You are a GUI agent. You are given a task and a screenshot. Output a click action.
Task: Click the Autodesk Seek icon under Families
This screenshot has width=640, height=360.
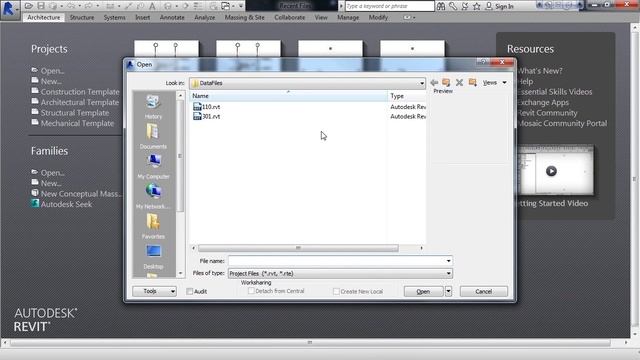pos(35,203)
